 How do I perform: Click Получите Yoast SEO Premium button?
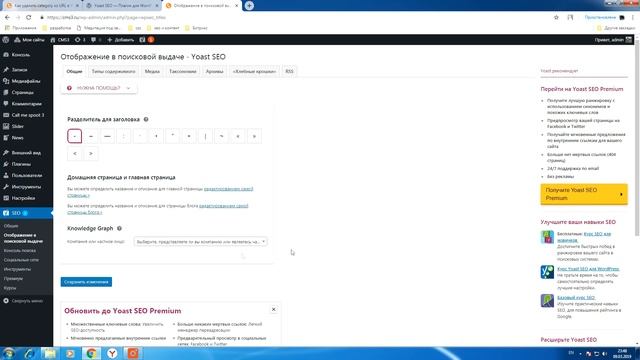584,194
